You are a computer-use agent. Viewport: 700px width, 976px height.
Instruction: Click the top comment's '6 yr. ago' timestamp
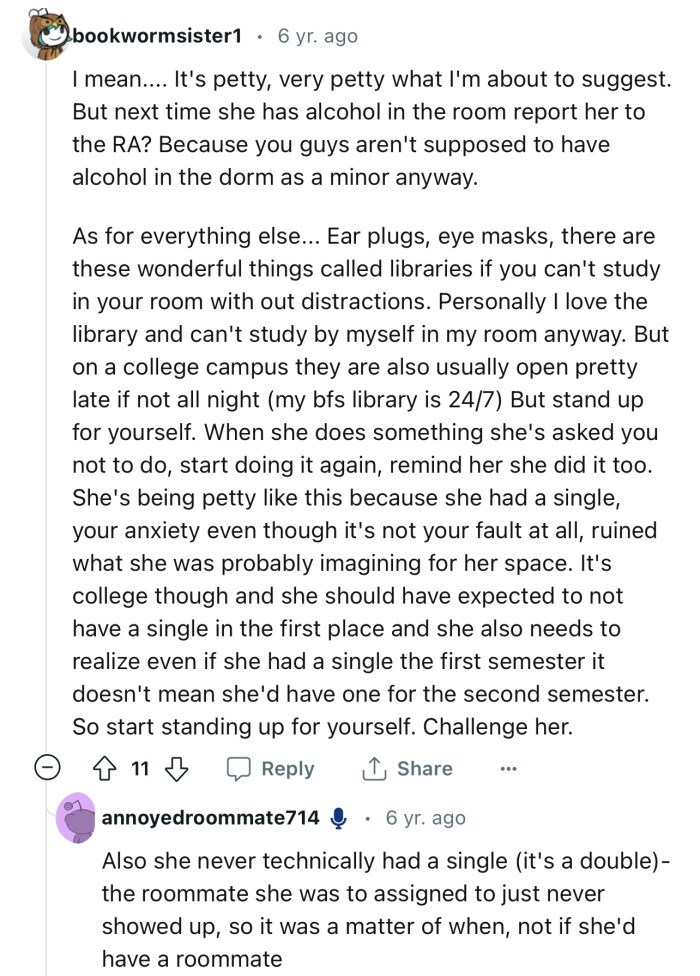click(317, 36)
